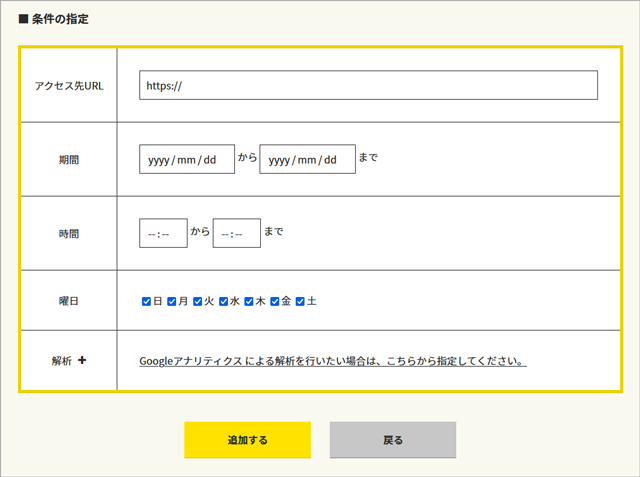Screen dimensions: 640x477
Task: Click the アクセス先URL row label
Action: 69,86
